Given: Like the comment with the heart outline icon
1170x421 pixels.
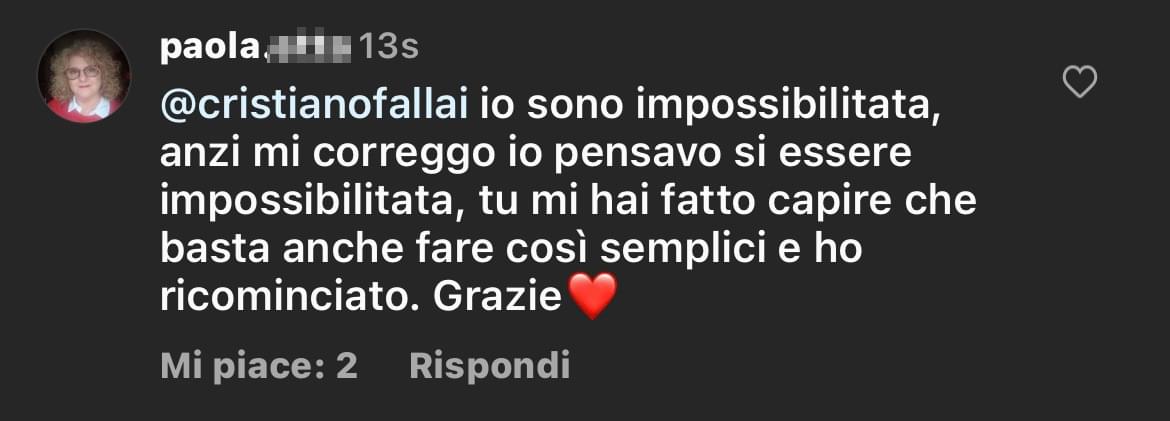Looking at the screenshot, I should click(x=1079, y=82).
